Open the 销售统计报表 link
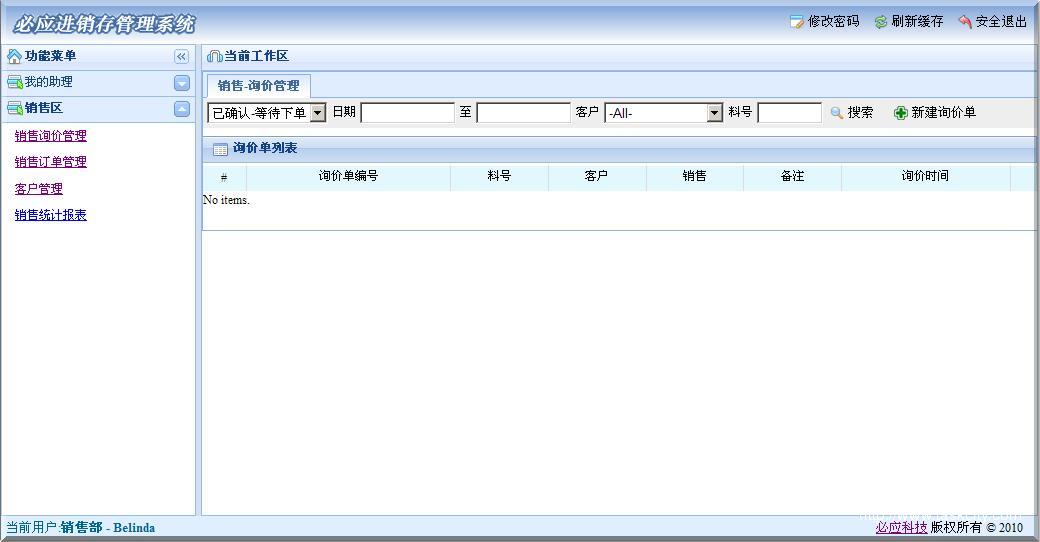 point(50,215)
